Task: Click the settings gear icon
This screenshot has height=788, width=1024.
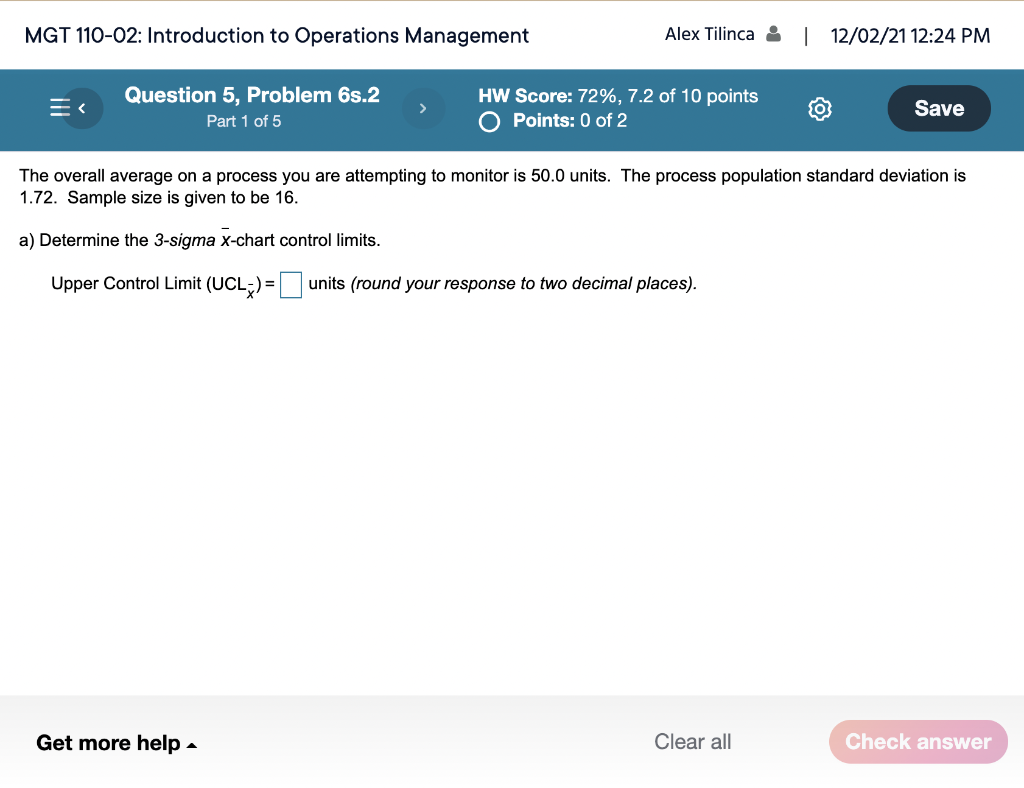Action: (820, 108)
